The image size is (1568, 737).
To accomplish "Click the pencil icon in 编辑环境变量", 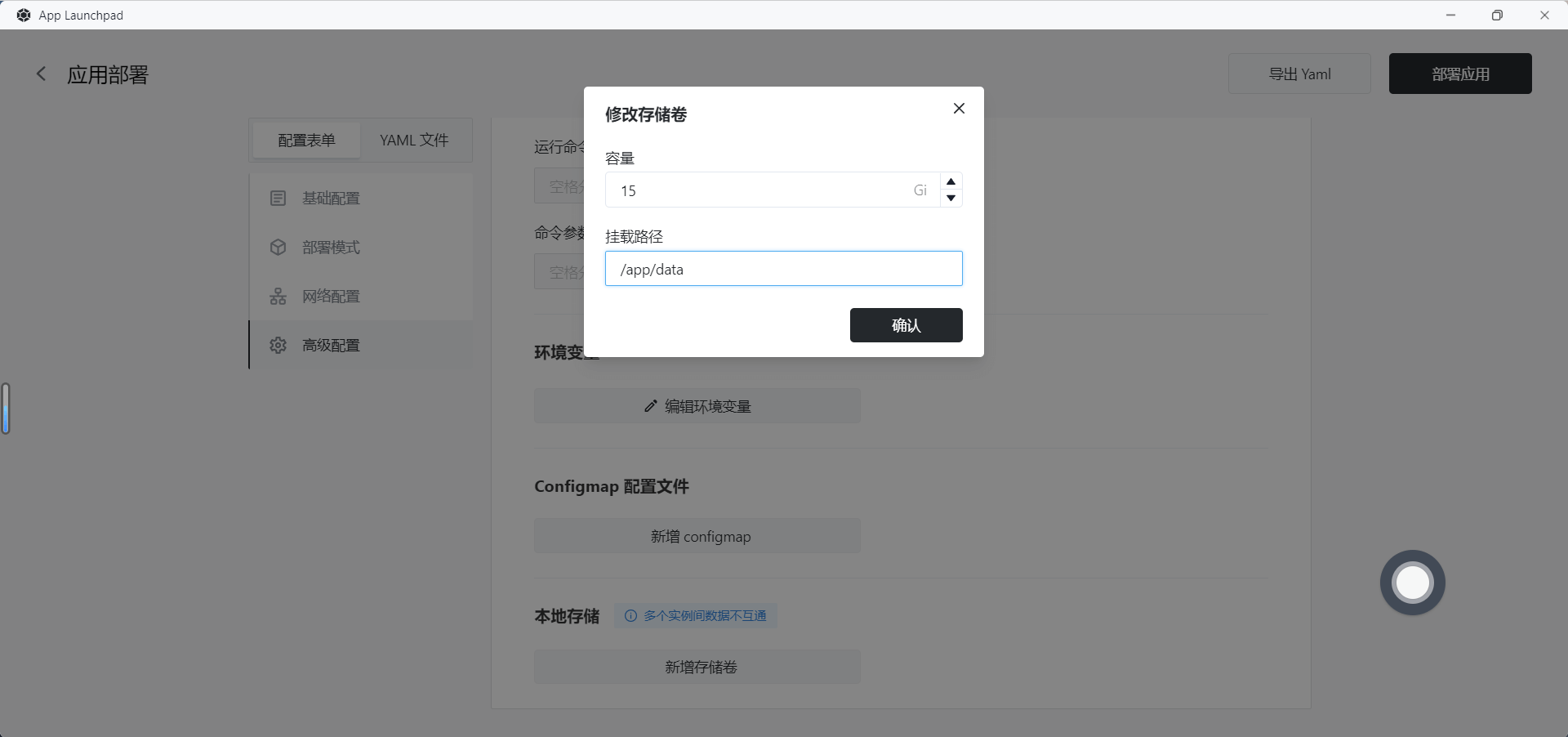I will (650, 406).
